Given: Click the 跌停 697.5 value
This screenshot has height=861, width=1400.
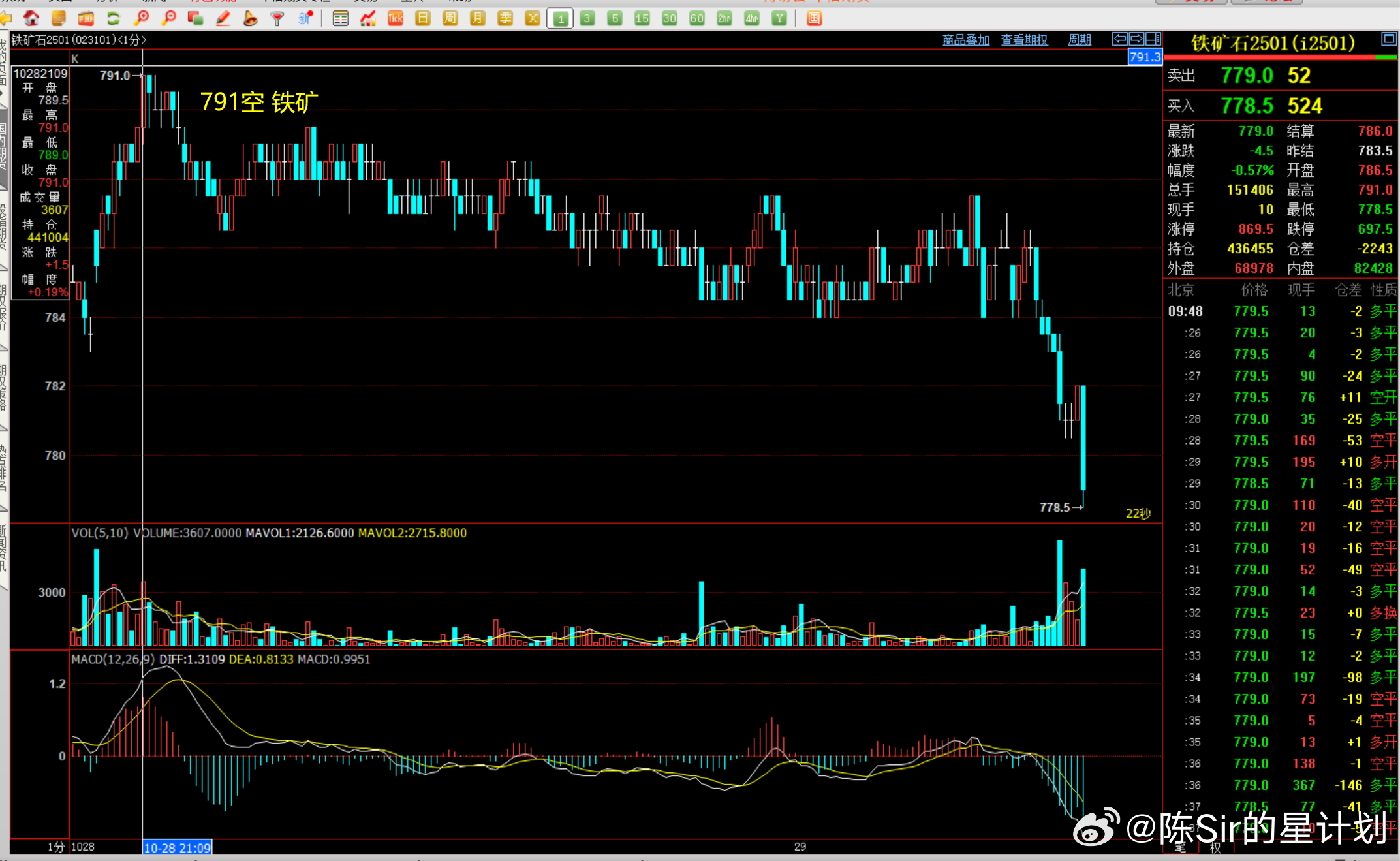Looking at the screenshot, I should click(1375, 229).
